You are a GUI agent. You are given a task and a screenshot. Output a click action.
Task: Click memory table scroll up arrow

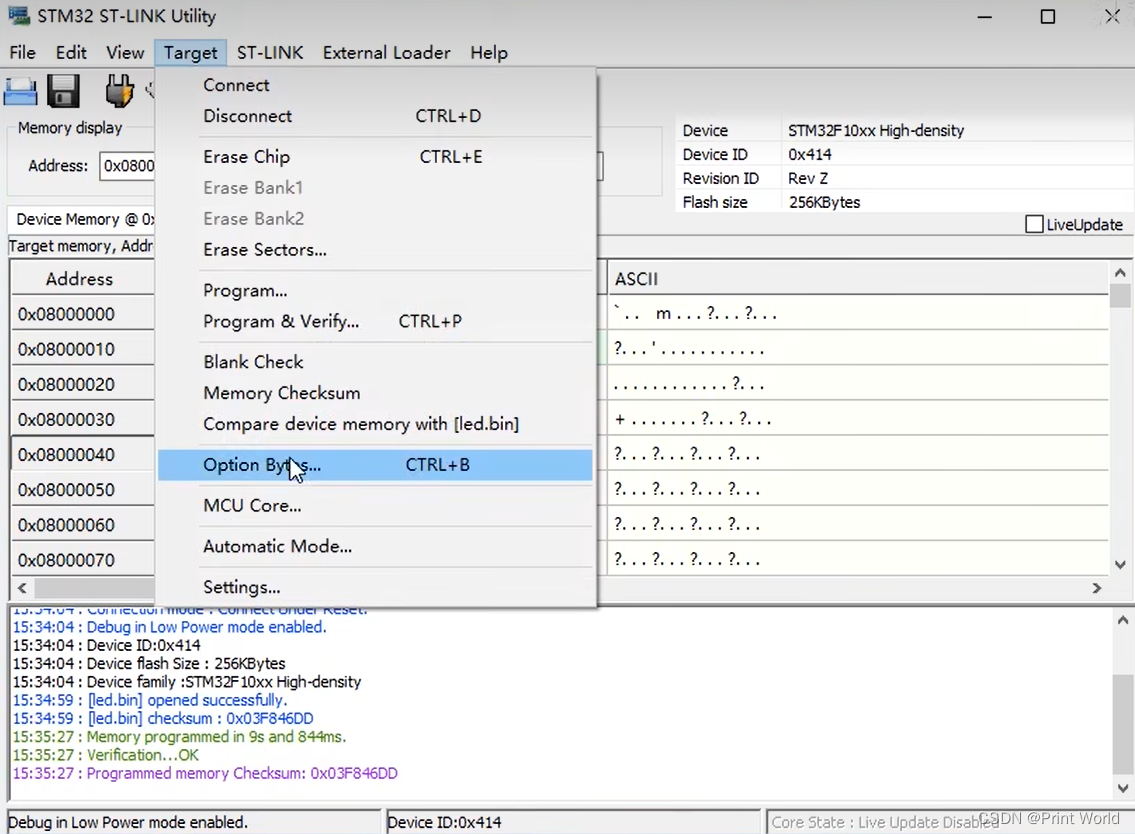(1120, 273)
